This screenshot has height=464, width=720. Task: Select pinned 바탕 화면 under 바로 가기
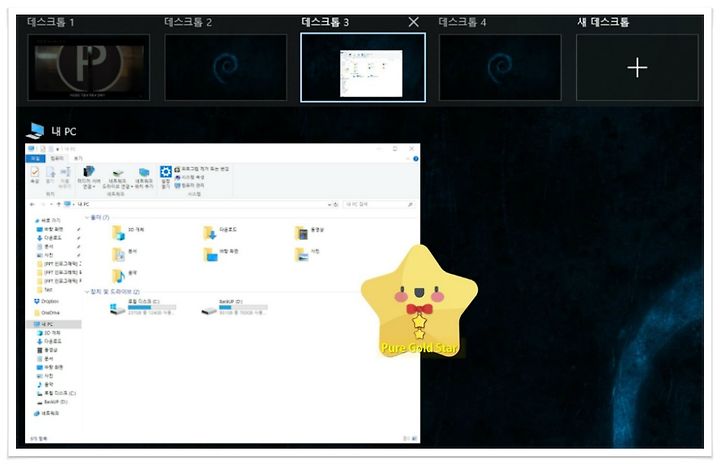click(x=50, y=229)
